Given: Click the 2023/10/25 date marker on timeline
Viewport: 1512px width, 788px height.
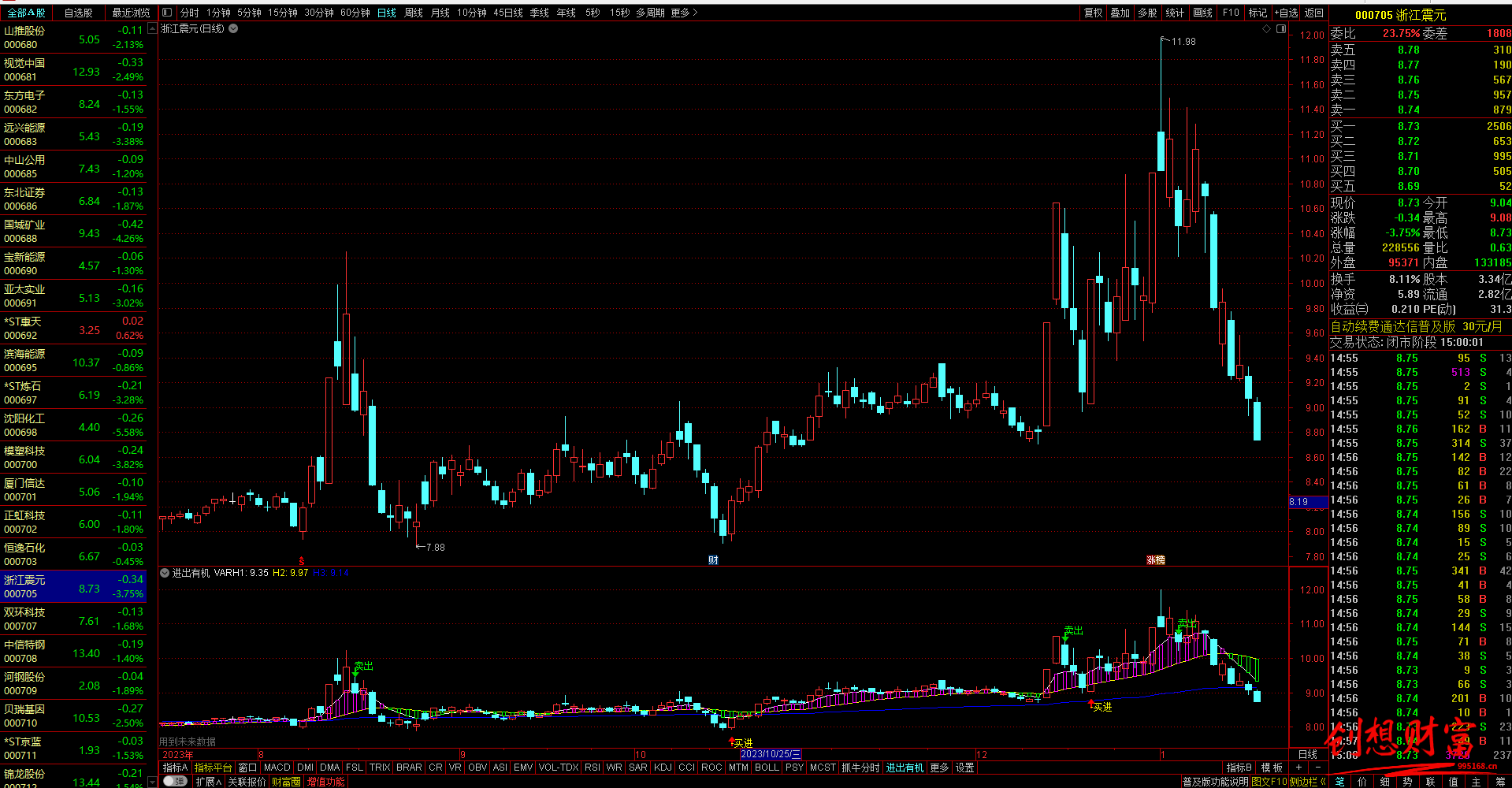Looking at the screenshot, I should pyautogui.click(x=771, y=754).
